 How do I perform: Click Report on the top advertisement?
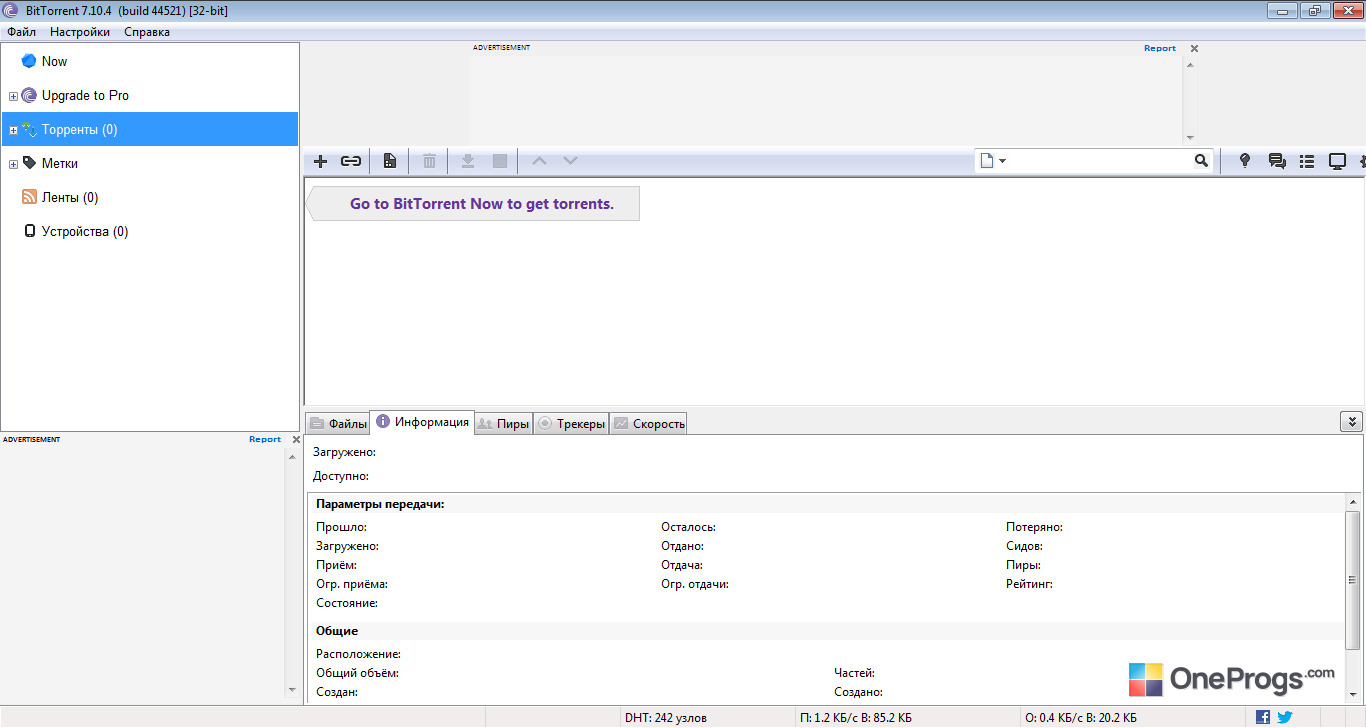pyautogui.click(x=1160, y=48)
